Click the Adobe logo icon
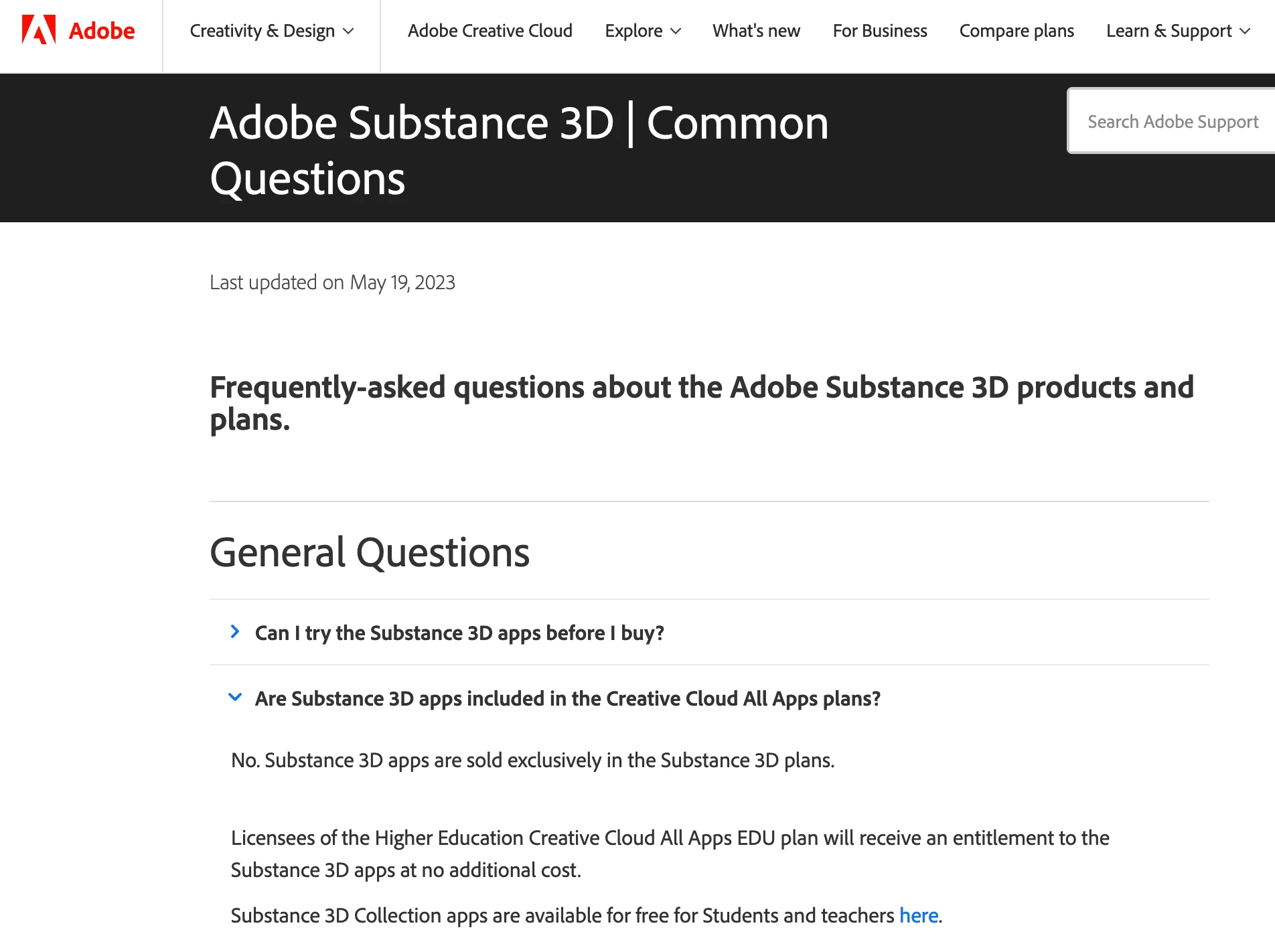Image resolution: width=1275 pixels, height=952 pixels. click(x=38, y=30)
